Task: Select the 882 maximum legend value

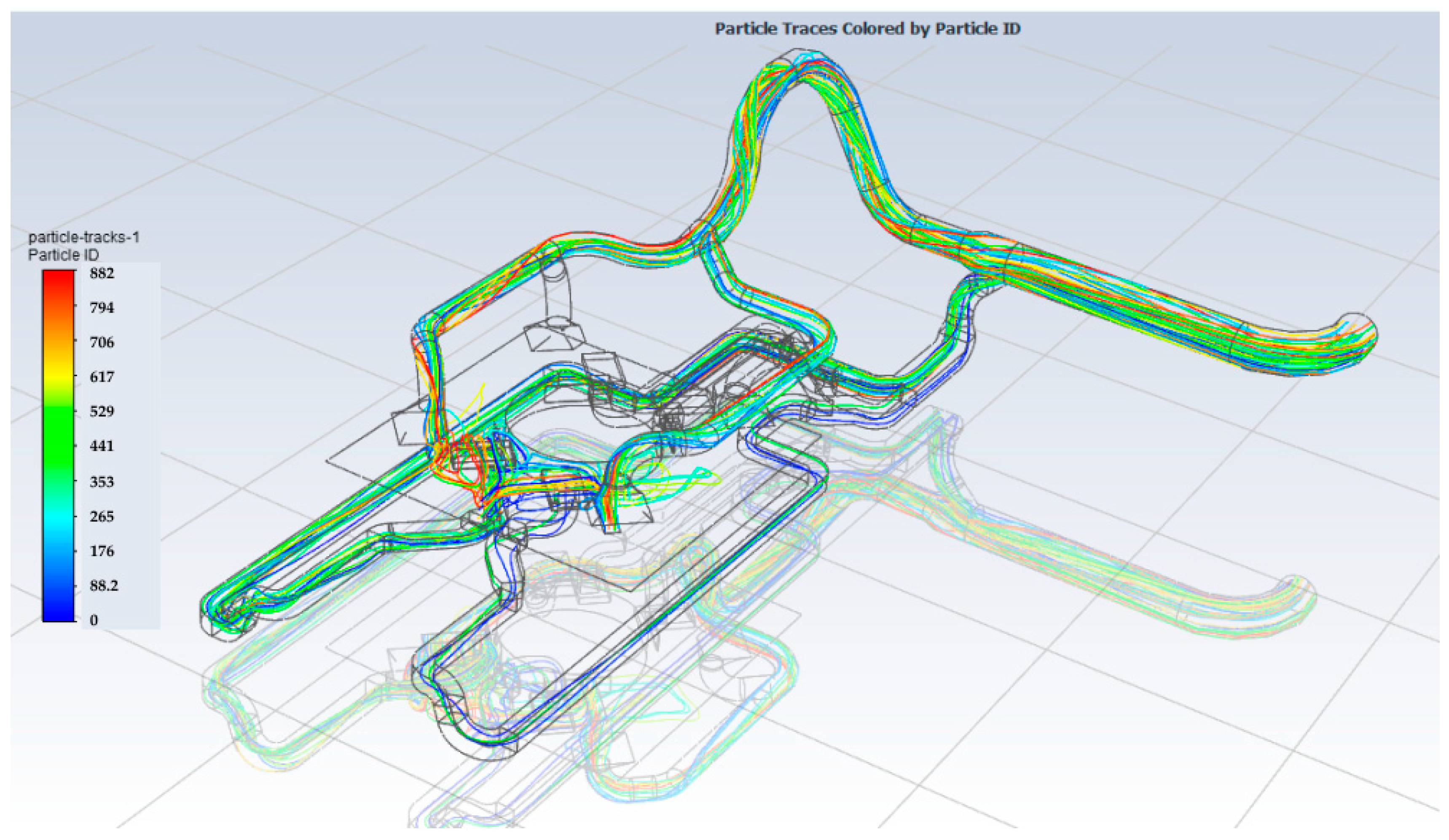Action: tap(102, 273)
